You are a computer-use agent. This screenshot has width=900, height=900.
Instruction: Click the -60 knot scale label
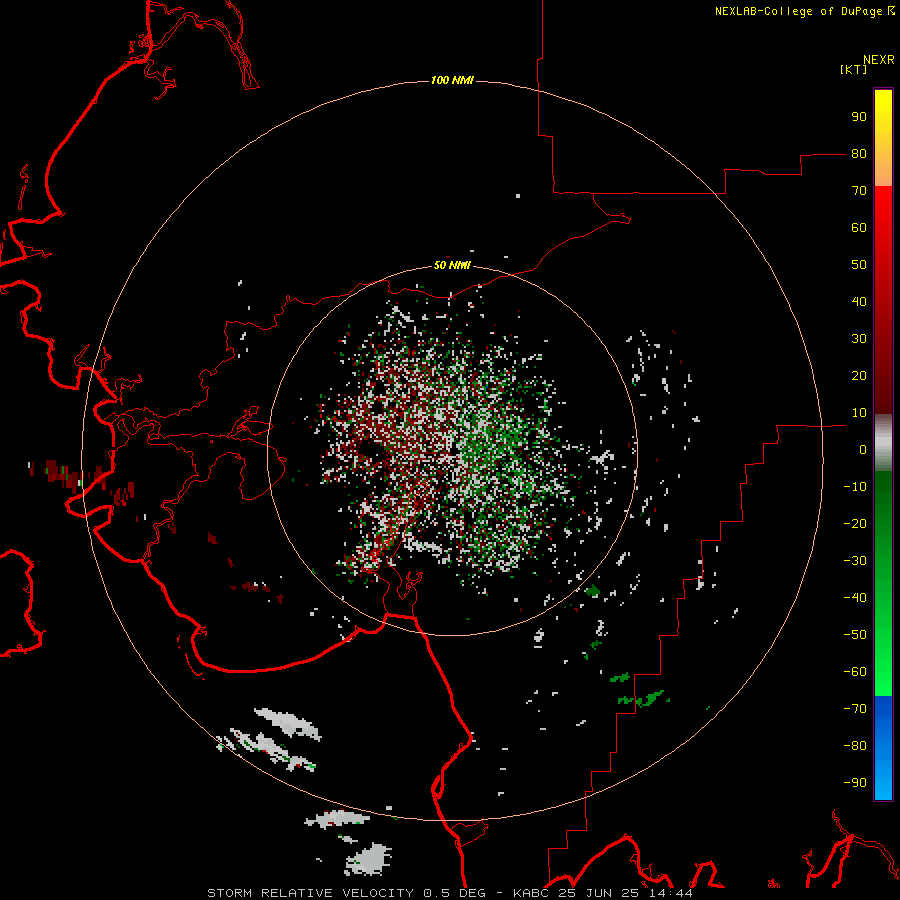(855, 672)
